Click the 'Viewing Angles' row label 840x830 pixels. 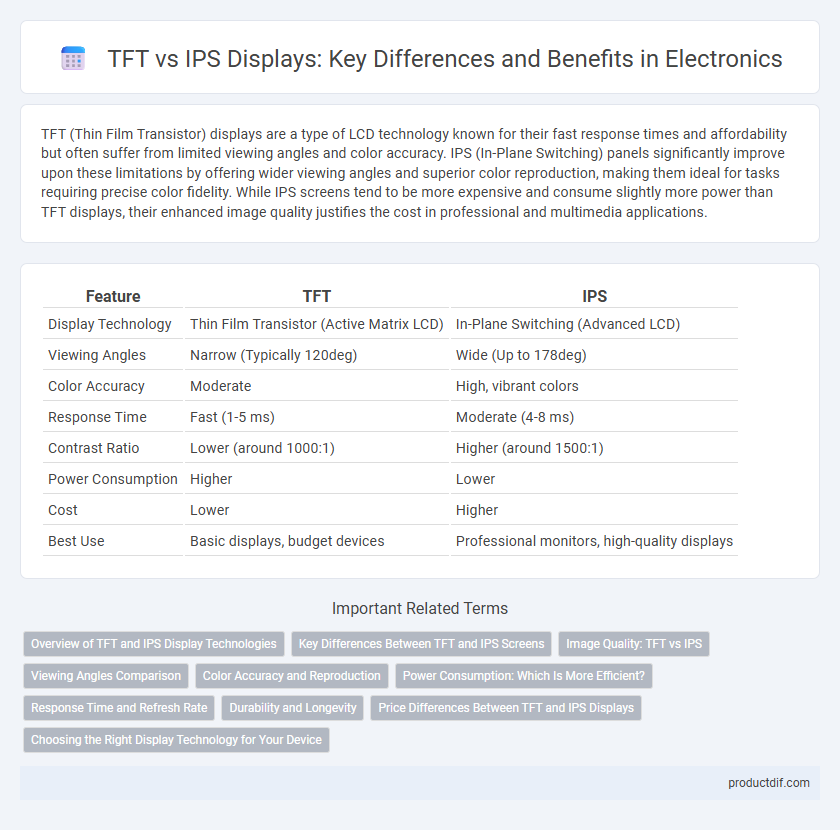(97, 355)
